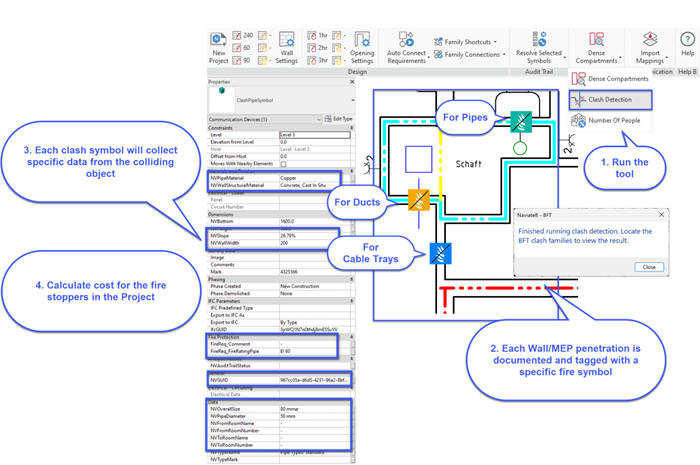Viewport: 700px width, 465px height.
Task: Click Close in the NaviateB - BFT dialog
Action: [x=649, y=267]
